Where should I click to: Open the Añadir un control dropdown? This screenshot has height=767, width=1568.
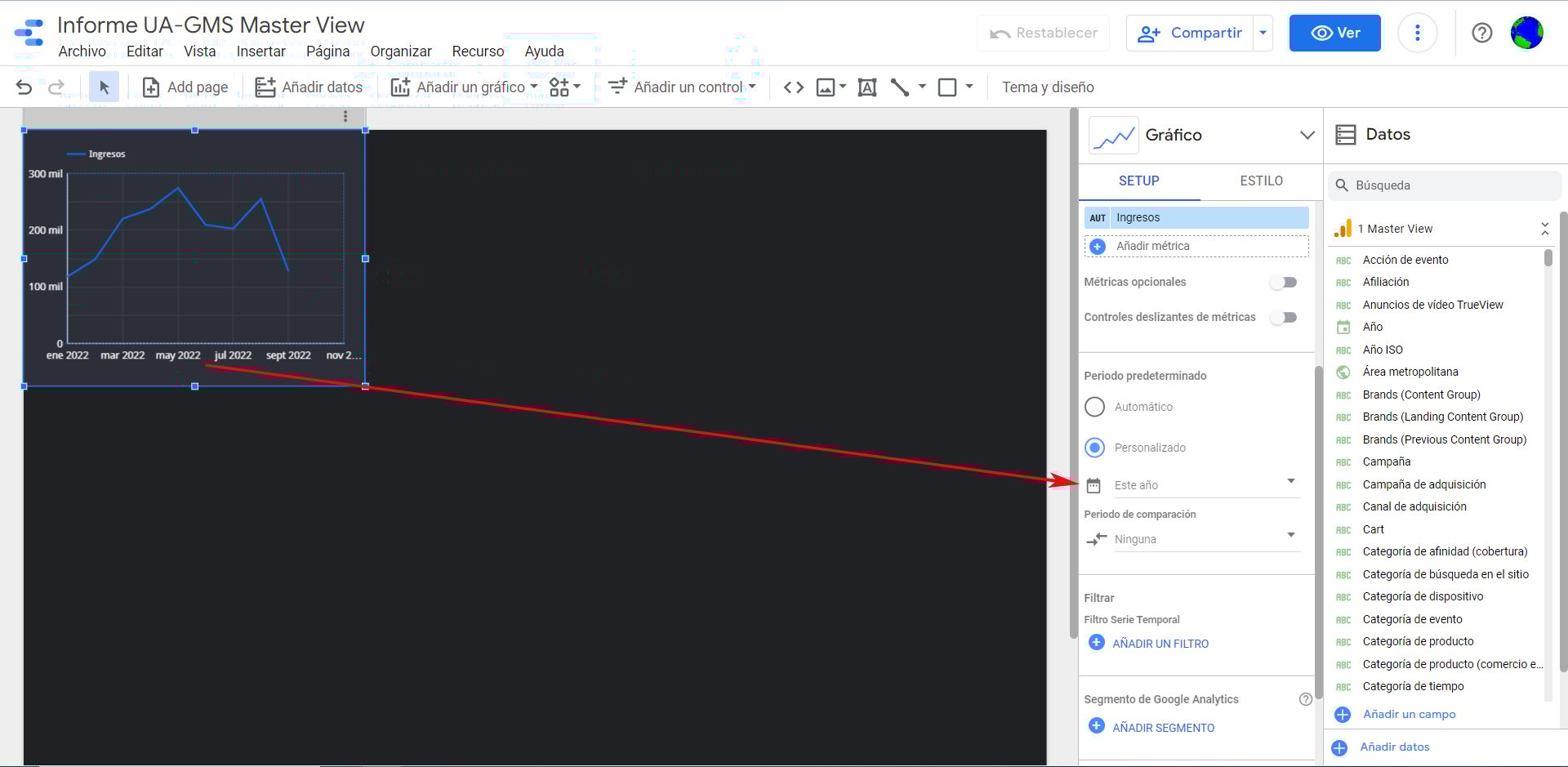(x=683, y=87)
